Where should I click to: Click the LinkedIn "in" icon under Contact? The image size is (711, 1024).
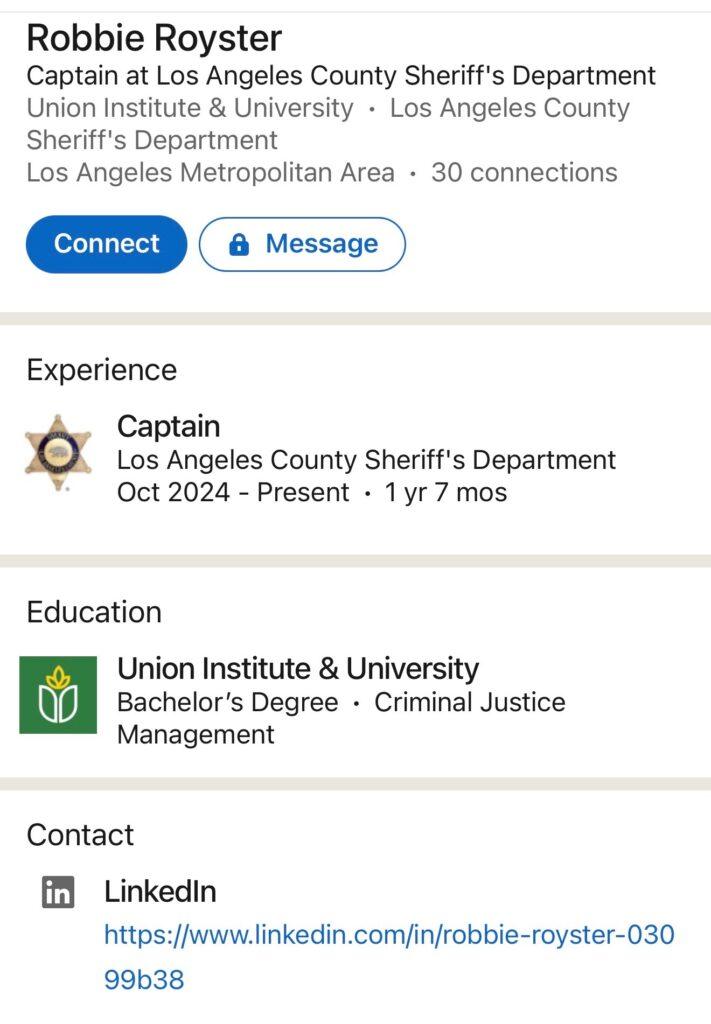[58, 892]
